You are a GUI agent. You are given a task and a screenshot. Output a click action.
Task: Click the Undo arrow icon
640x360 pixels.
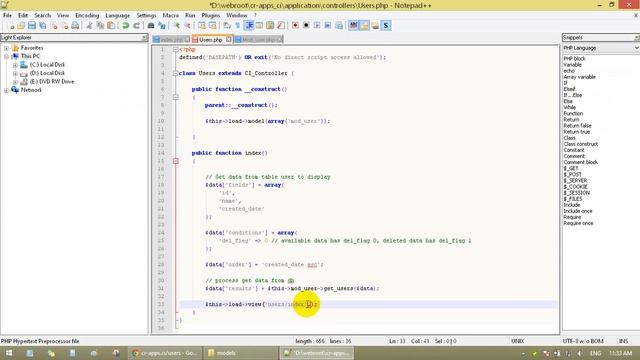[x=126, y=26]
